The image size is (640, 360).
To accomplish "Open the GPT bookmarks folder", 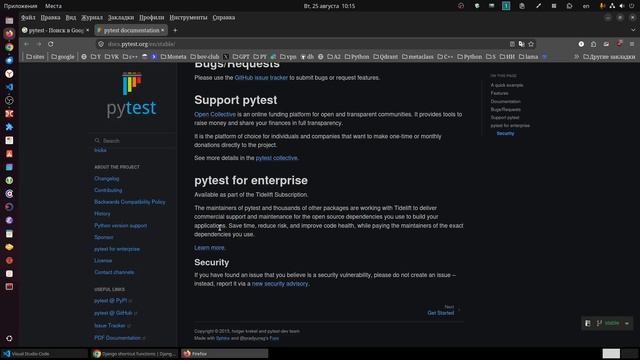I will click(241, 57).
